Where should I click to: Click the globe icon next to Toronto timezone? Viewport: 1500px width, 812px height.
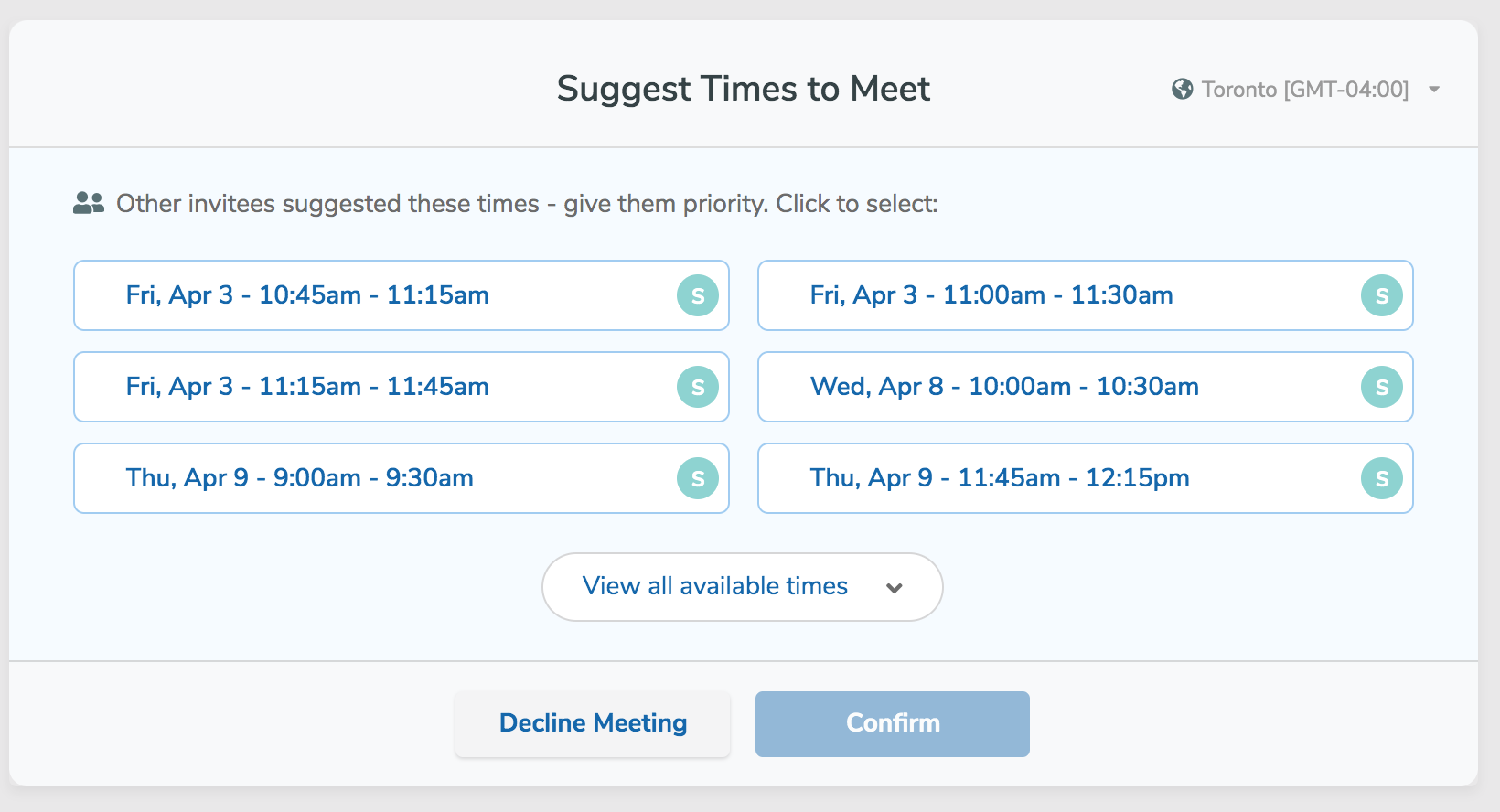1181,89
